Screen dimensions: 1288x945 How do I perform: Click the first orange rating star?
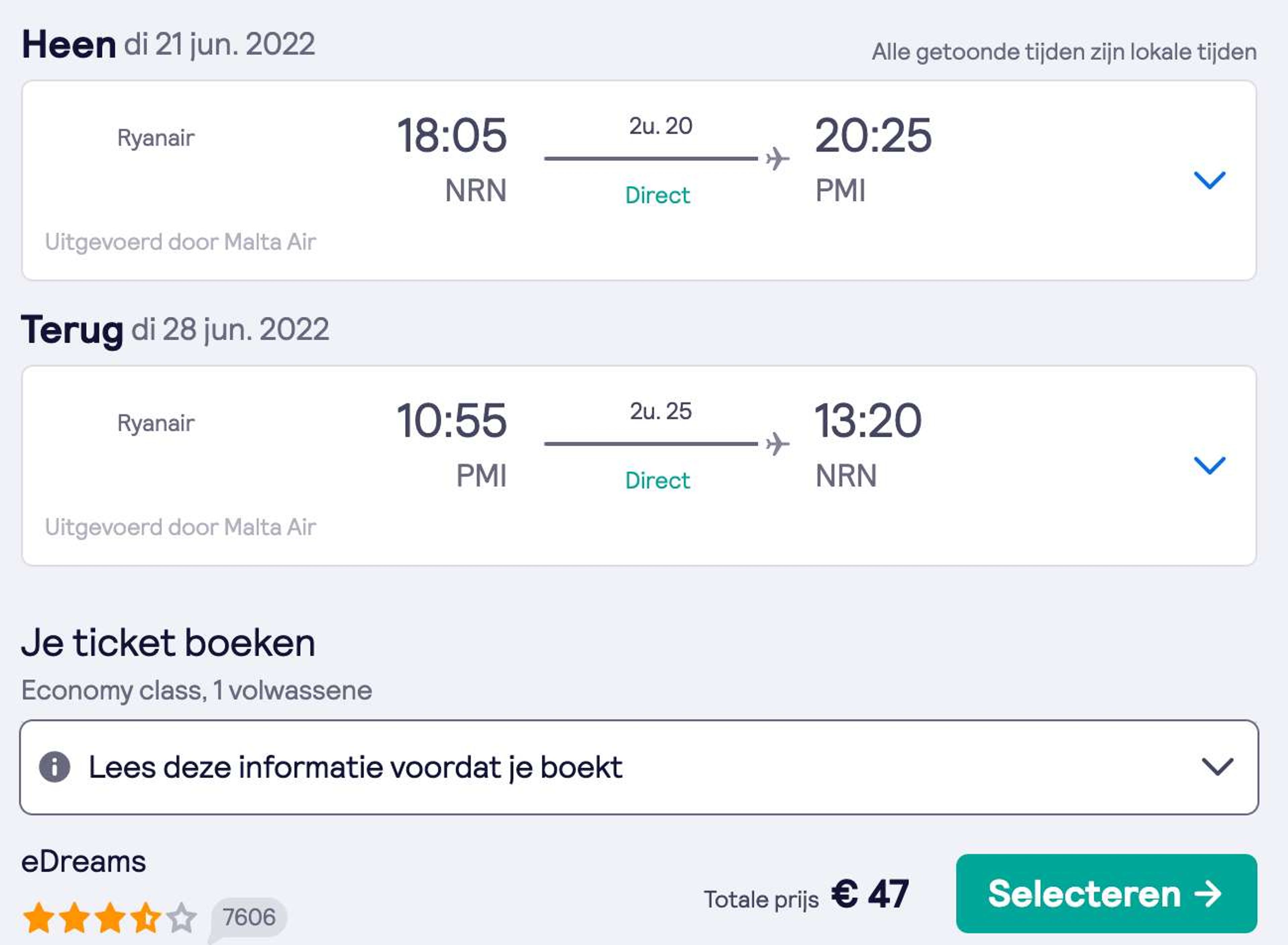pos(39,917)
